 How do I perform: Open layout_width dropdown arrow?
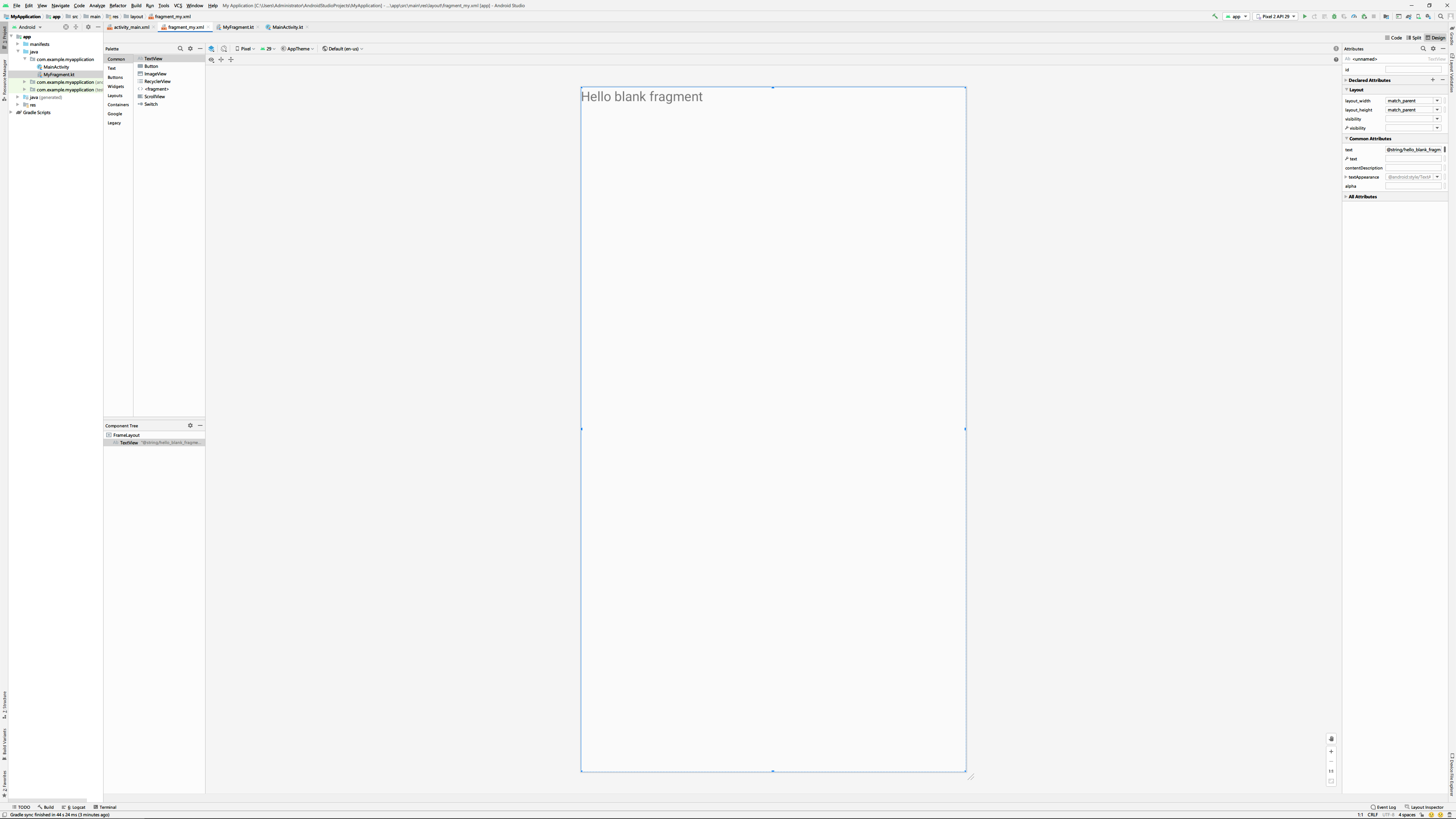tap(1437, 100)
